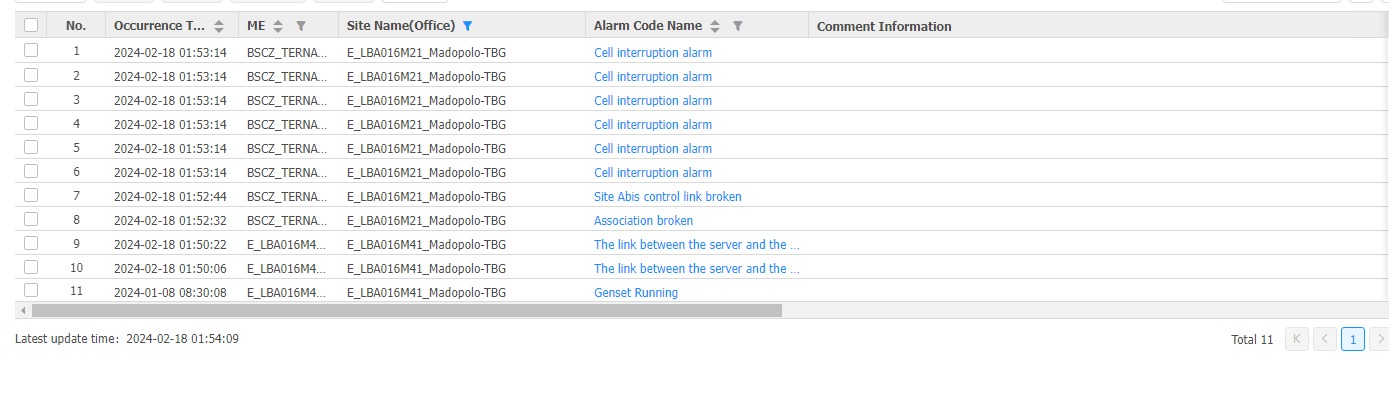Screen dimensions: 1389x397
Task: Select the Association broken row 8 checkbox
Action: pyautogui.click(x=31, y=219)
